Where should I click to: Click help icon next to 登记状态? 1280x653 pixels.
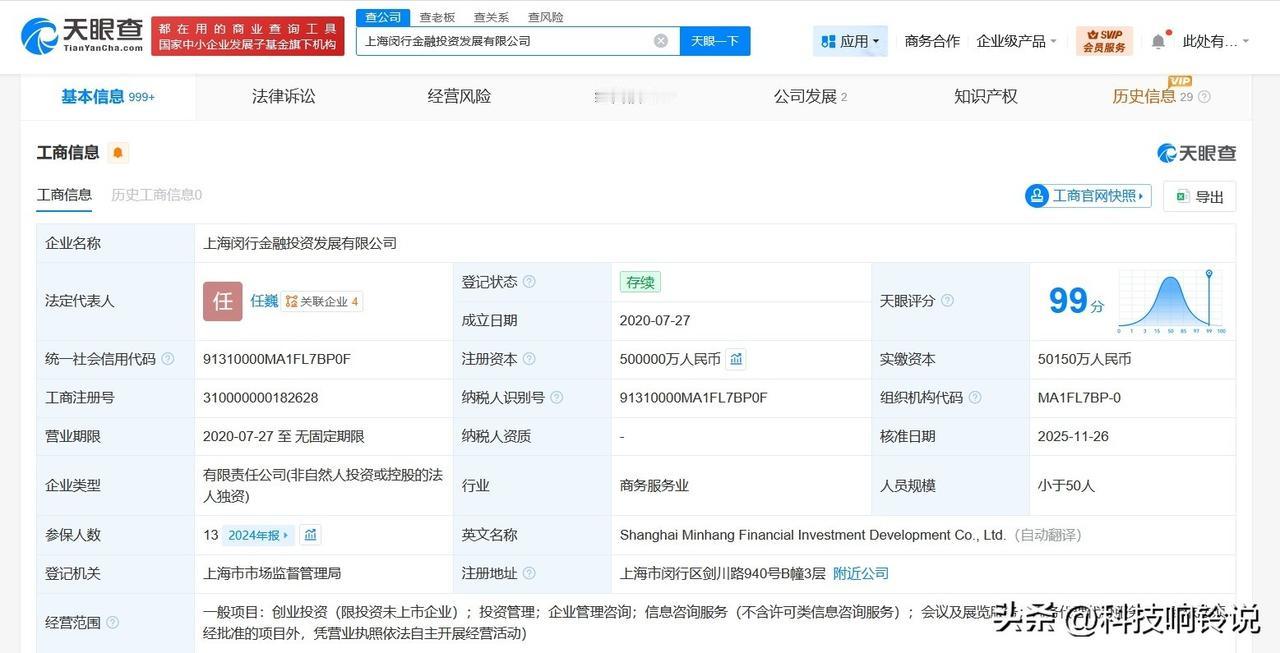(x=529, y=282)
